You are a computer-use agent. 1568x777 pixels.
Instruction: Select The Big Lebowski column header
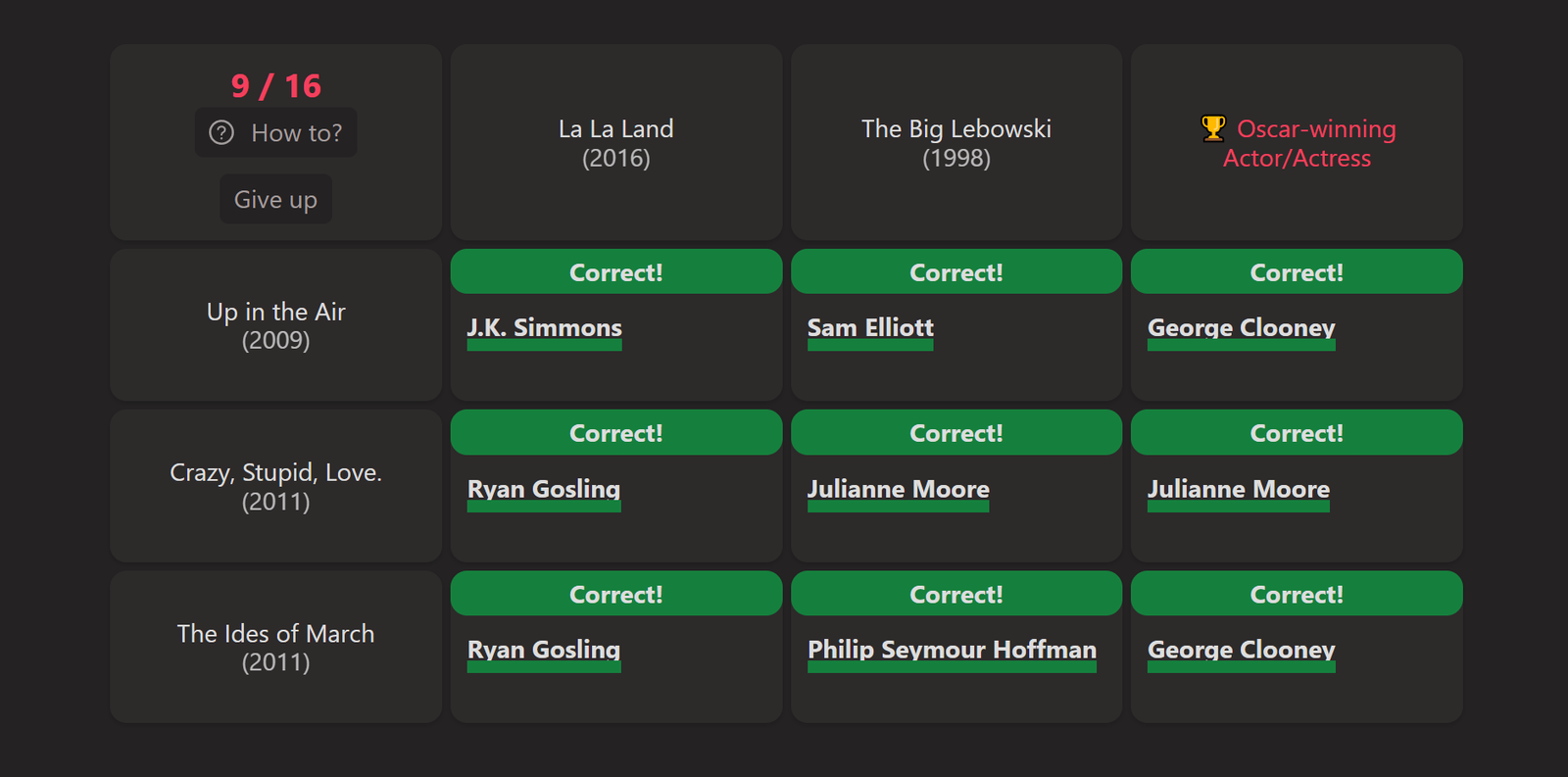[x=956, y=143]
